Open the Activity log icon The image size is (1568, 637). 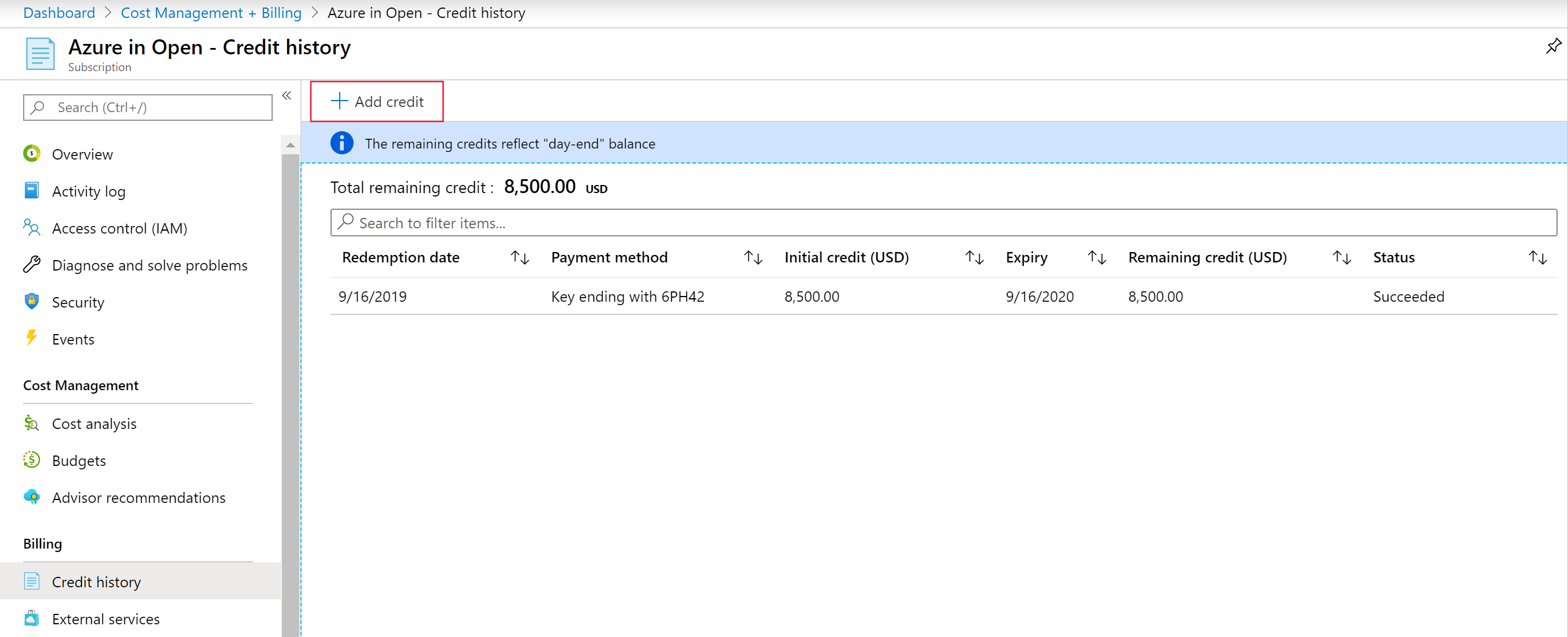(x=32, y=191)
